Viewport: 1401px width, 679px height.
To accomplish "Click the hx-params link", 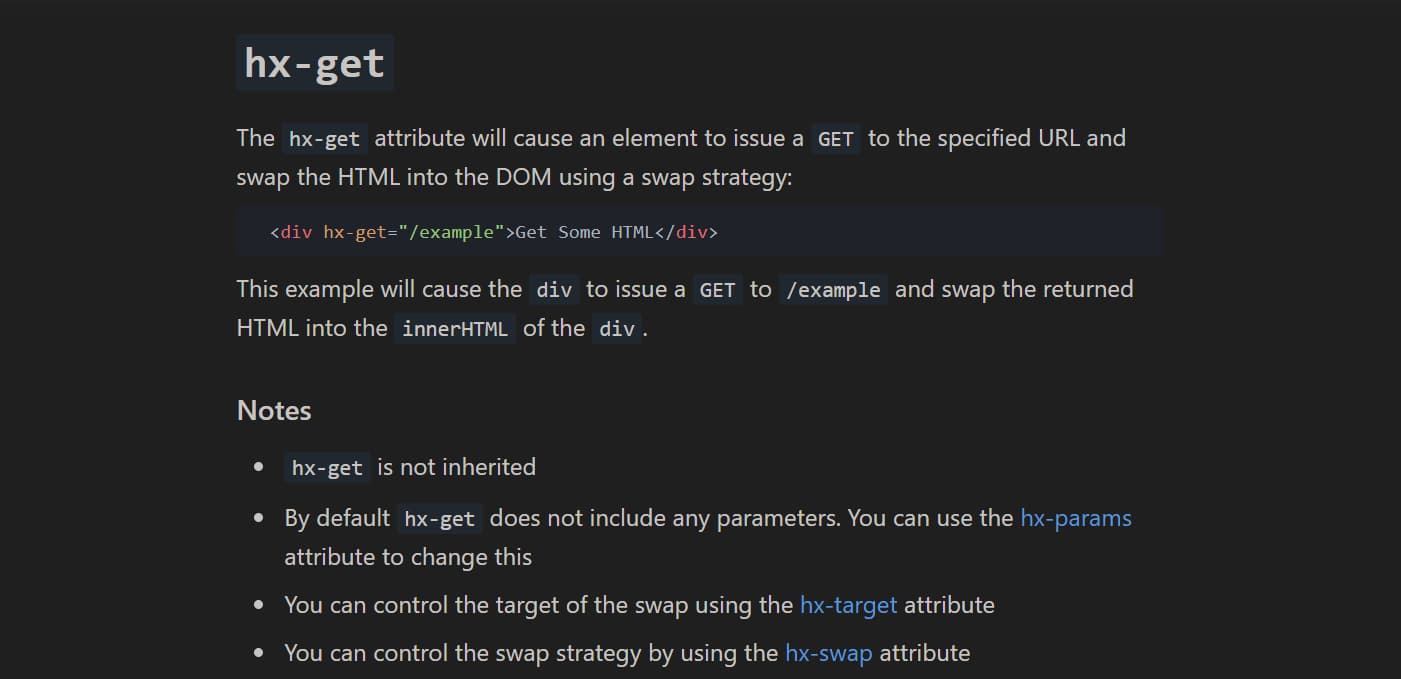I will [x=1076, y=518].
